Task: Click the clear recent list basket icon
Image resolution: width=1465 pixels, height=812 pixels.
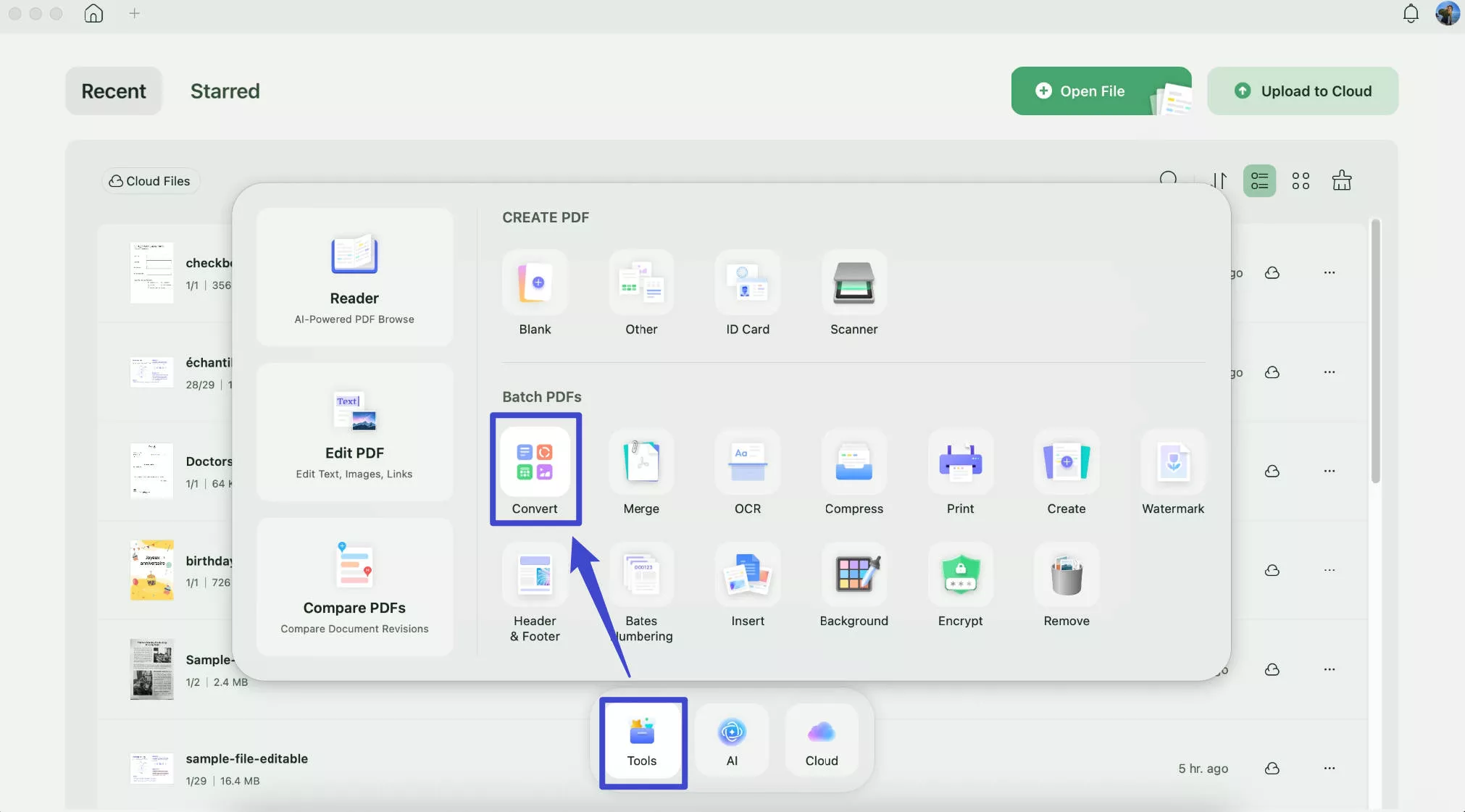Action: tap(1342, 180)
